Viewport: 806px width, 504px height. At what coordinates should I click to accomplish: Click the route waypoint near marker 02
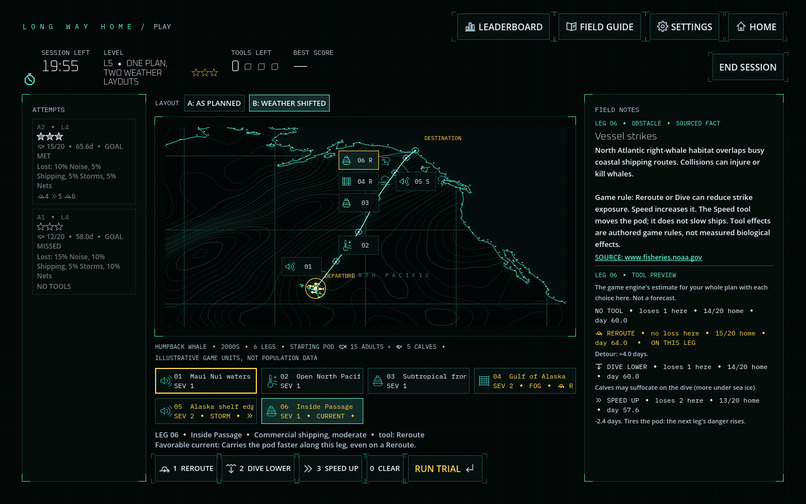point(358,232)
